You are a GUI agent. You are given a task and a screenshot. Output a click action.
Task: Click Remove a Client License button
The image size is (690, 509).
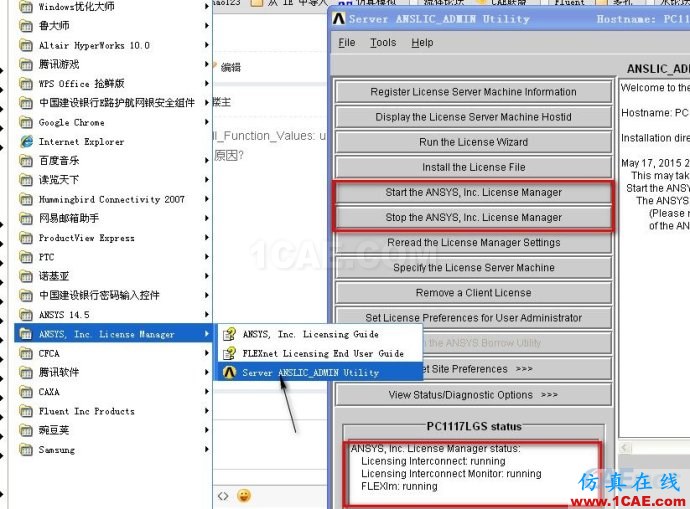[473, 293]
